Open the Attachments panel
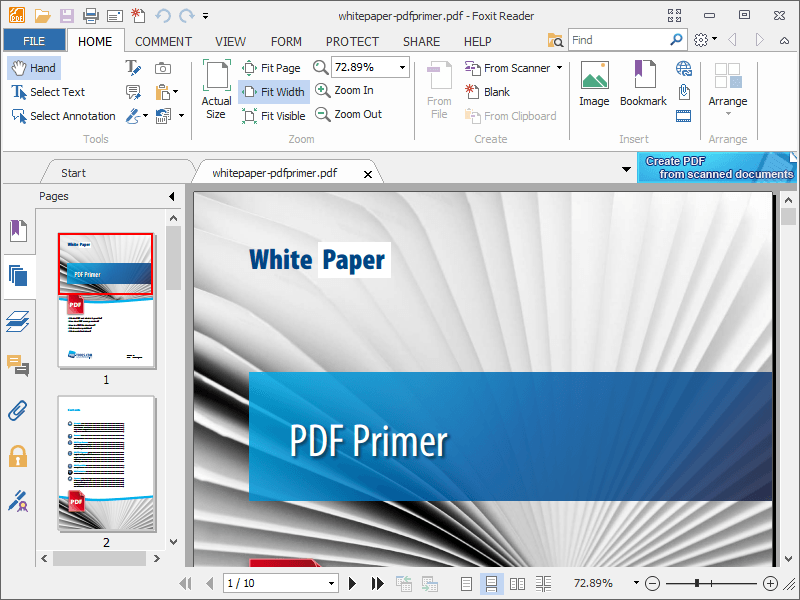 click(18, 410)
